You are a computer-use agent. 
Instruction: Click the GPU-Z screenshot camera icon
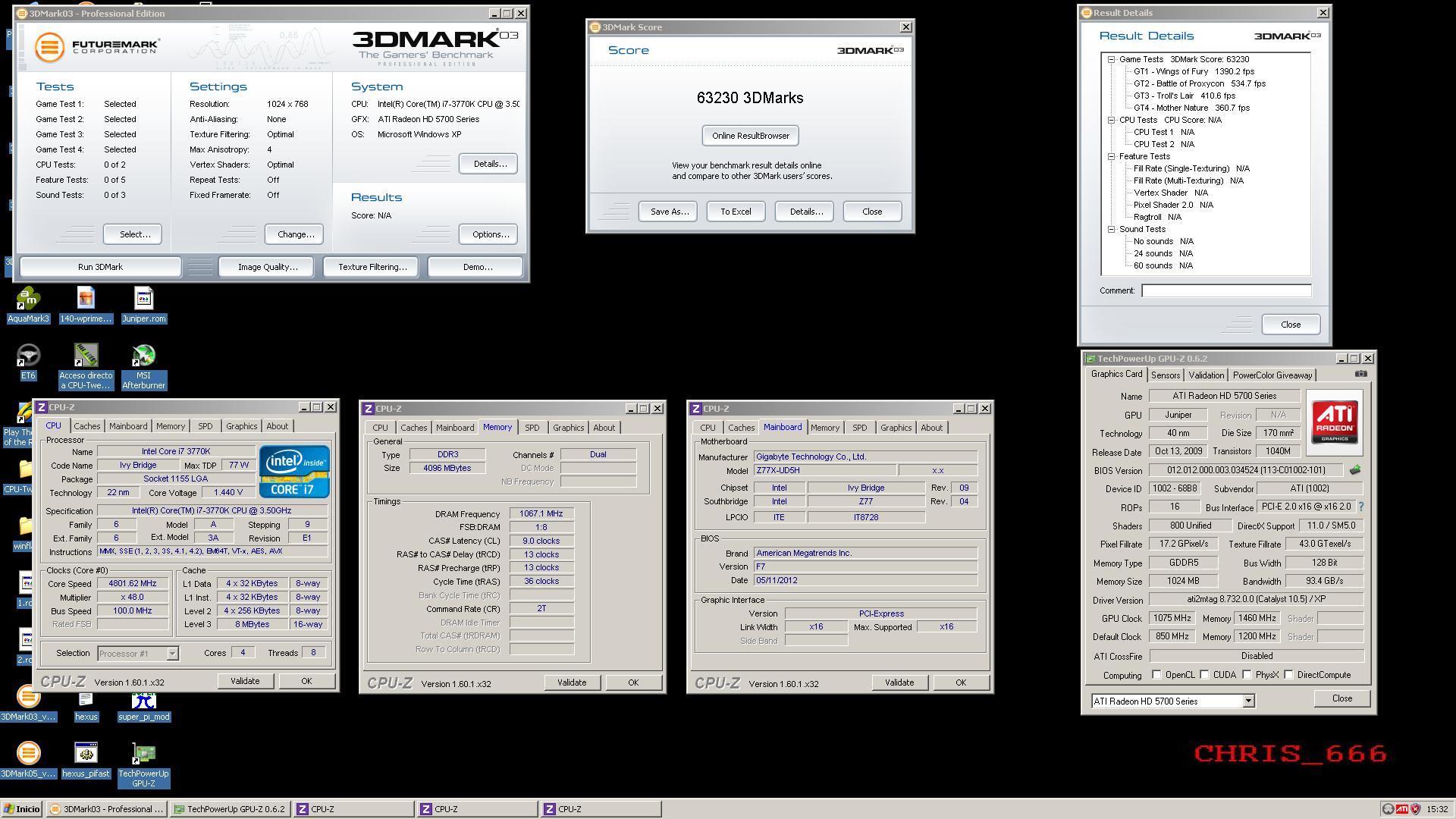coord(1361,374)
